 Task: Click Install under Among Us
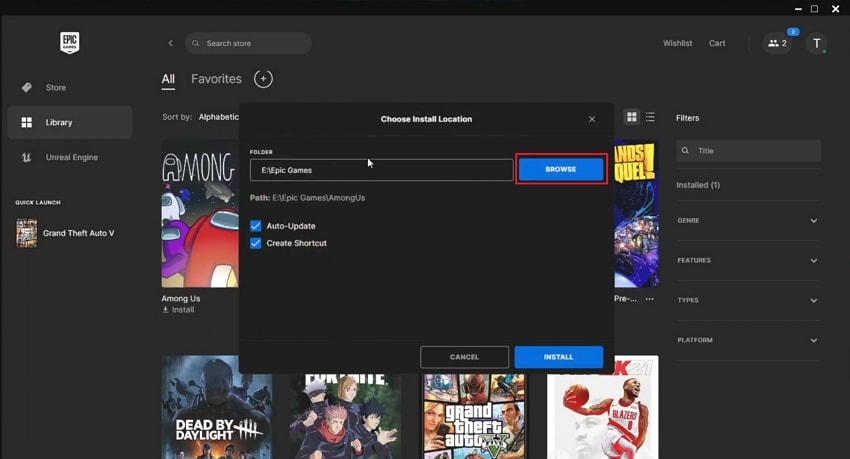click(178, 310)
